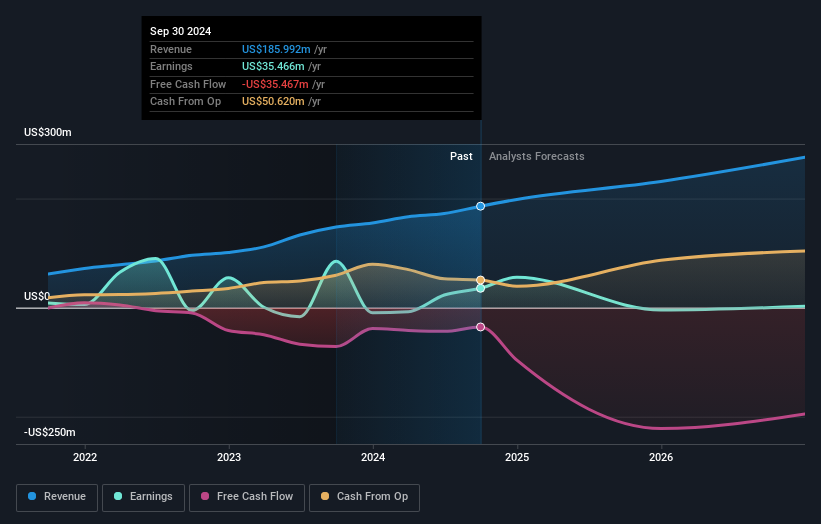Click the 2026 x-axis label

tap(661, 457)
